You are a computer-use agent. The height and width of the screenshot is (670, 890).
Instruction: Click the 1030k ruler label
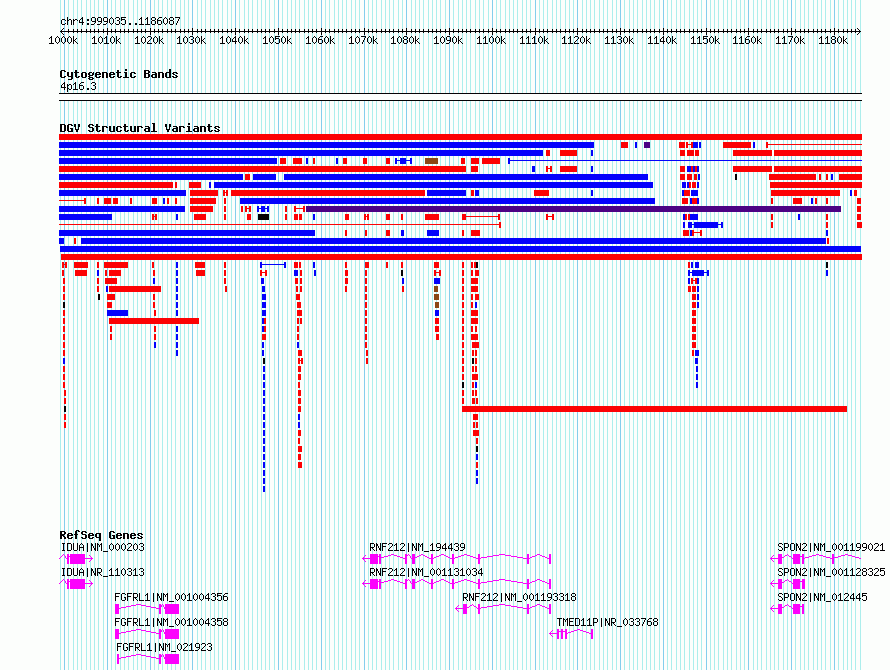191,41
